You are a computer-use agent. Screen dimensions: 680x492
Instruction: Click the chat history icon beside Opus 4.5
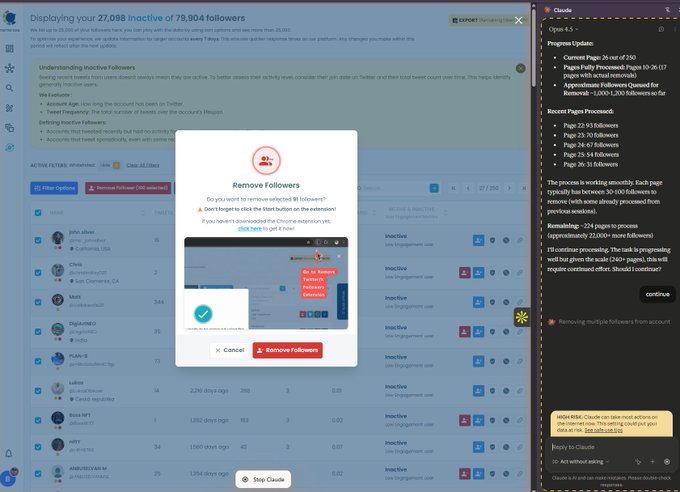tap(661, 29)
